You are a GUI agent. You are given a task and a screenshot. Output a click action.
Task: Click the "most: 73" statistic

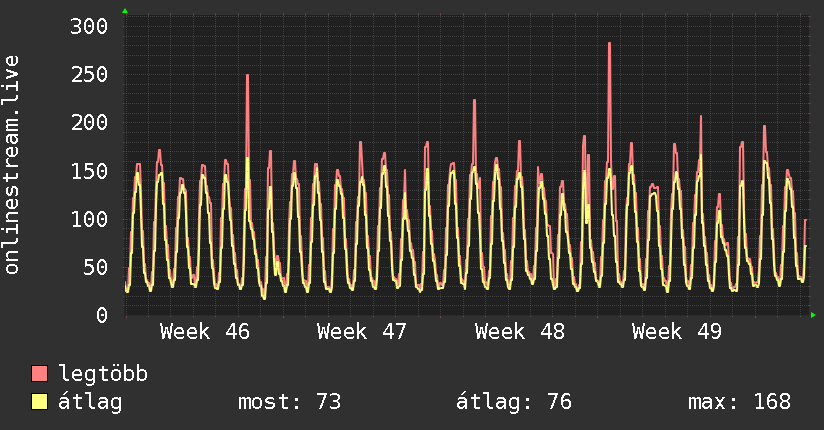click(289, 402)
